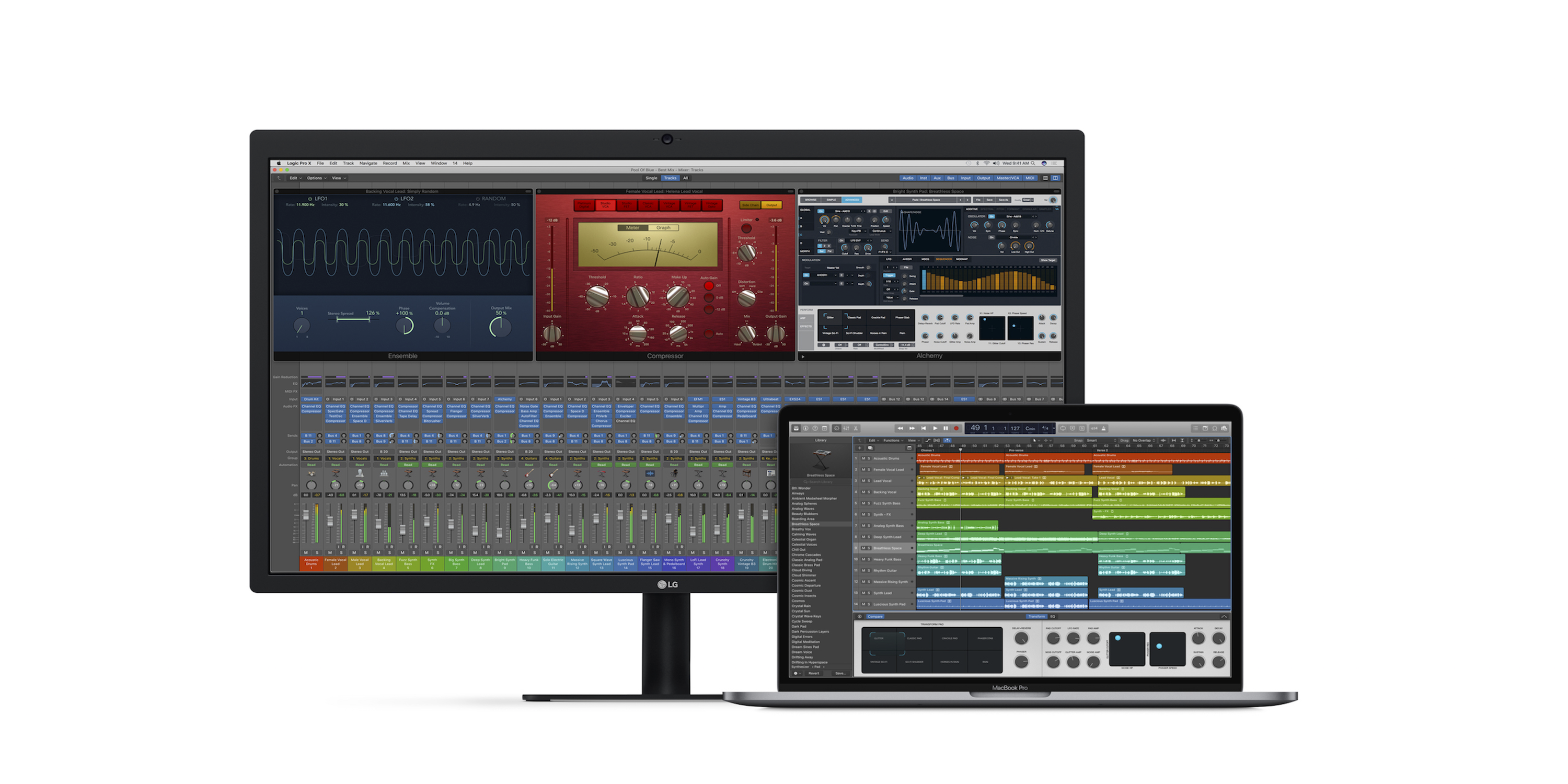Mute the Acoustic Drums track

tap(864, 458)
